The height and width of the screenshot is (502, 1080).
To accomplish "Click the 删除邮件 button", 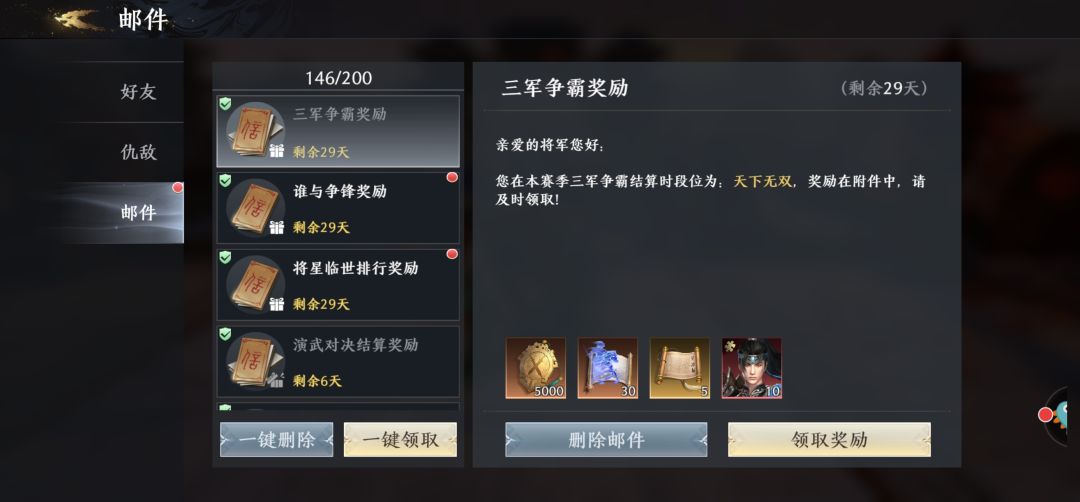I will pyautogui.click(x=606, y=439).
